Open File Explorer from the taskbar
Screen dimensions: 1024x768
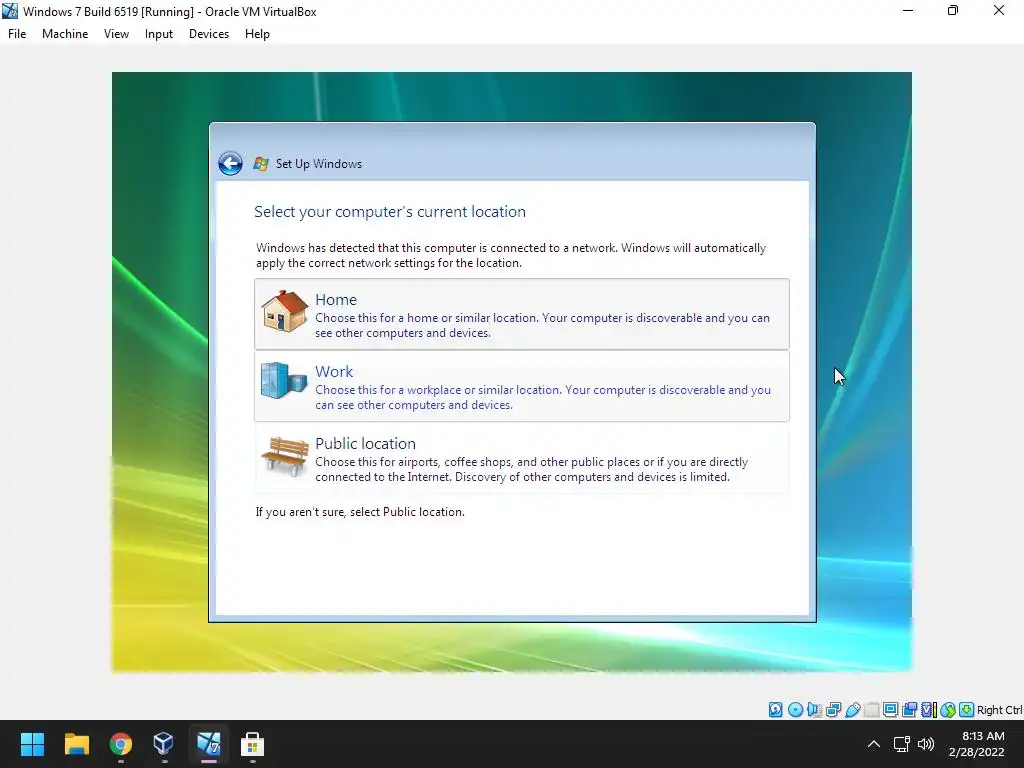[76, 744]
